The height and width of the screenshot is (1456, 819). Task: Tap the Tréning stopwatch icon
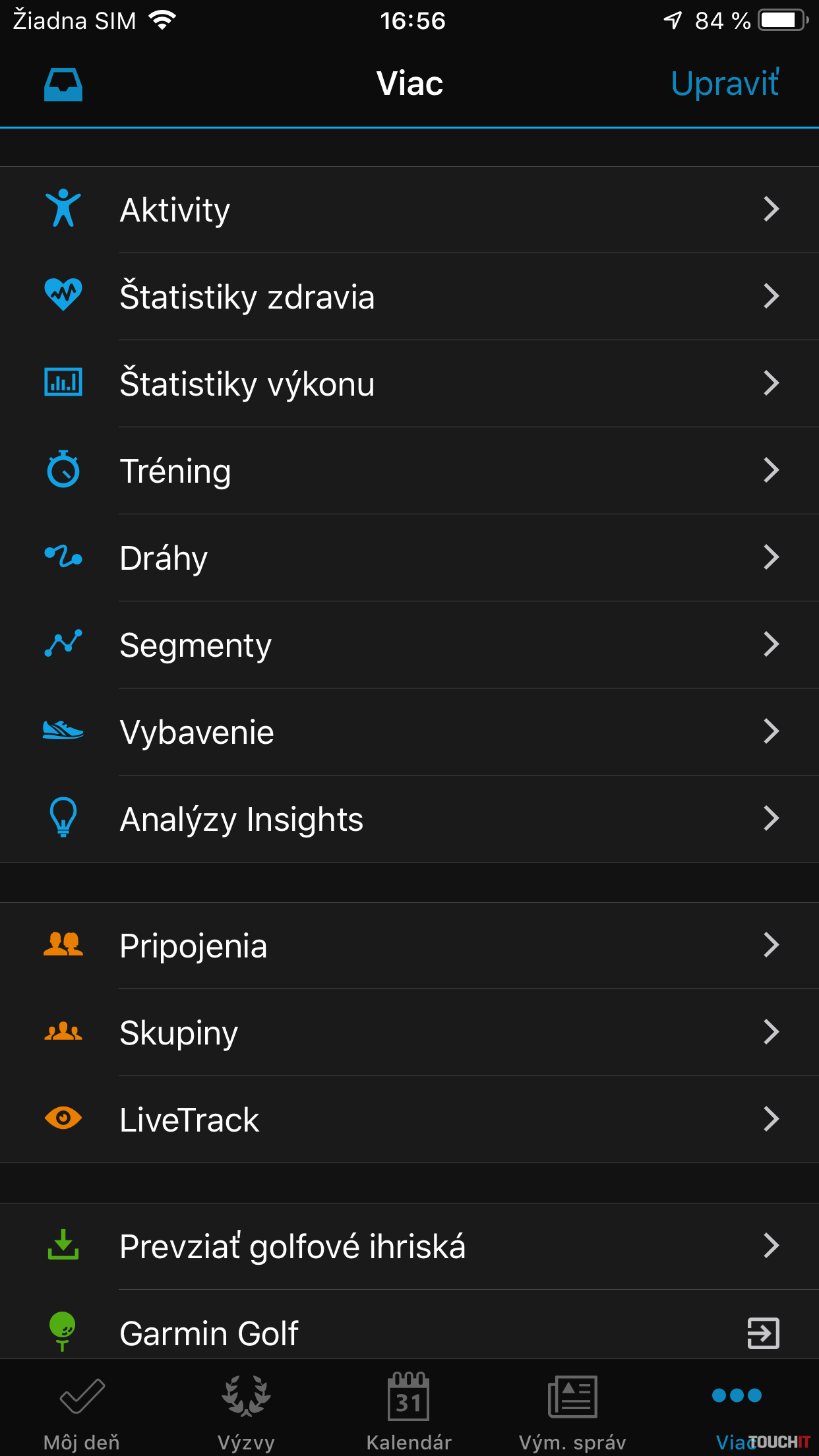pyautogui.click(x=63, y=470)
